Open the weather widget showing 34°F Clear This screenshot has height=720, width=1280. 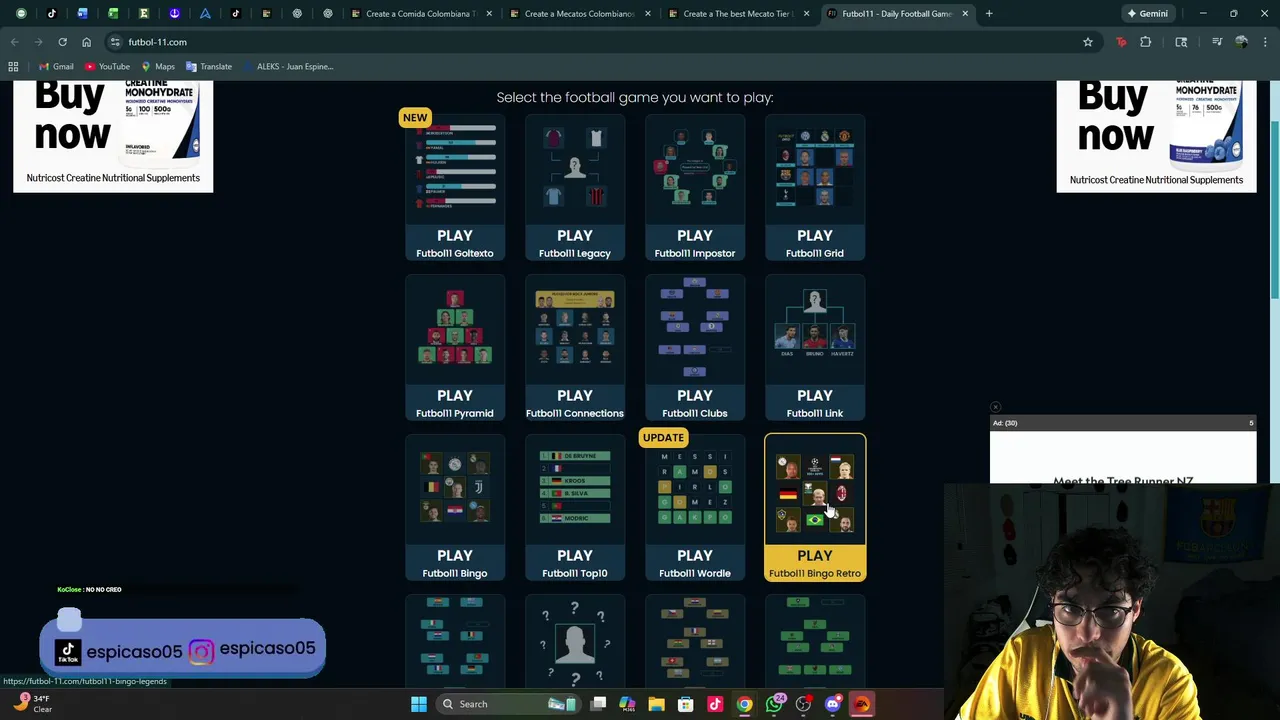pos(32,704)
